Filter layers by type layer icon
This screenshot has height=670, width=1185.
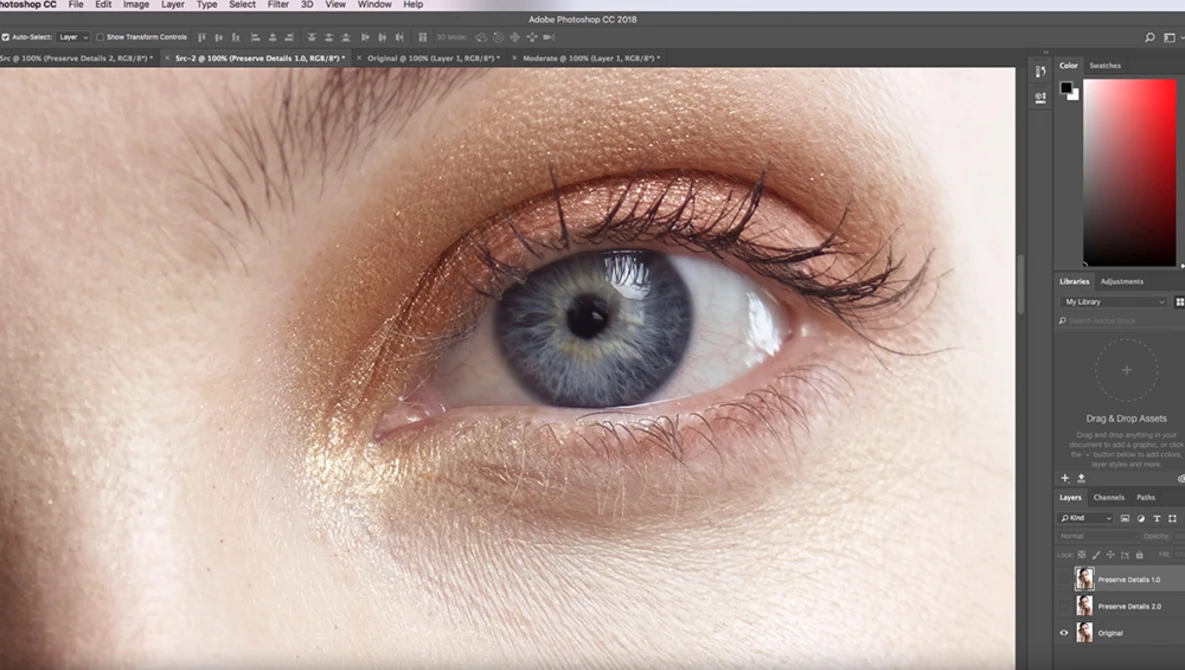tap(1156, 518)
